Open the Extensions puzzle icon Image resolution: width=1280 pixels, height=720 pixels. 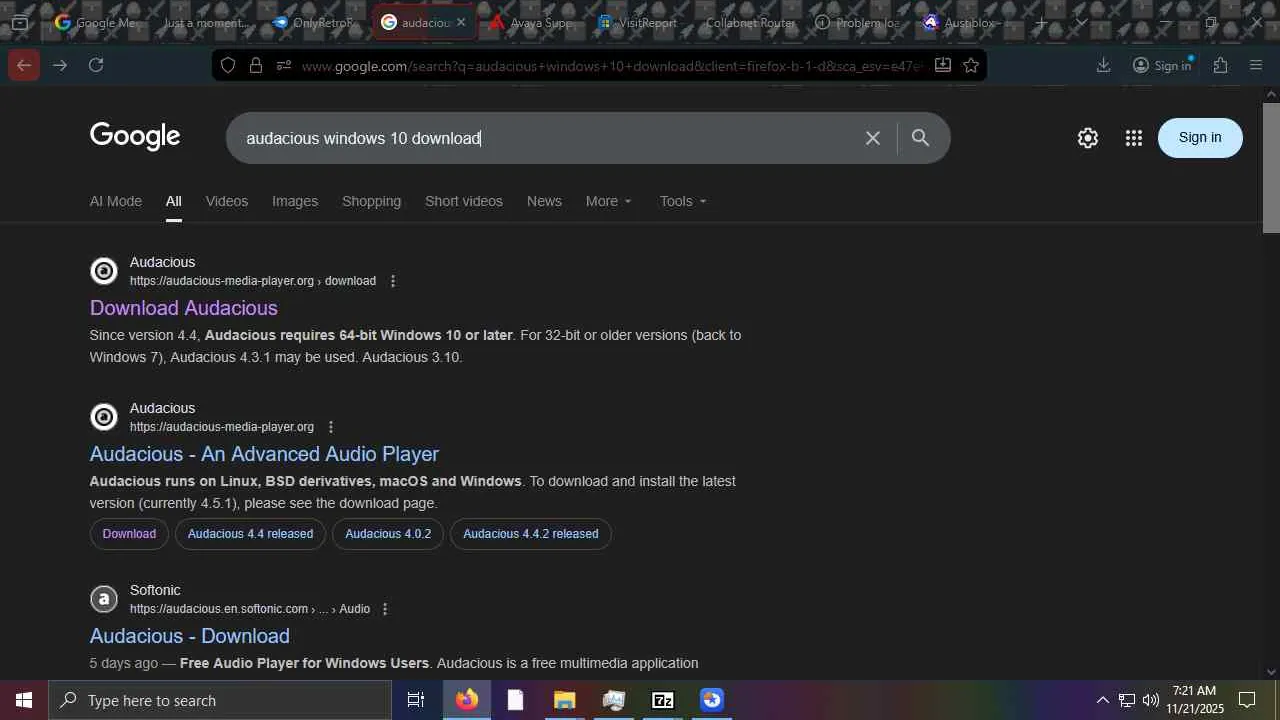[x=1220, y=65]
